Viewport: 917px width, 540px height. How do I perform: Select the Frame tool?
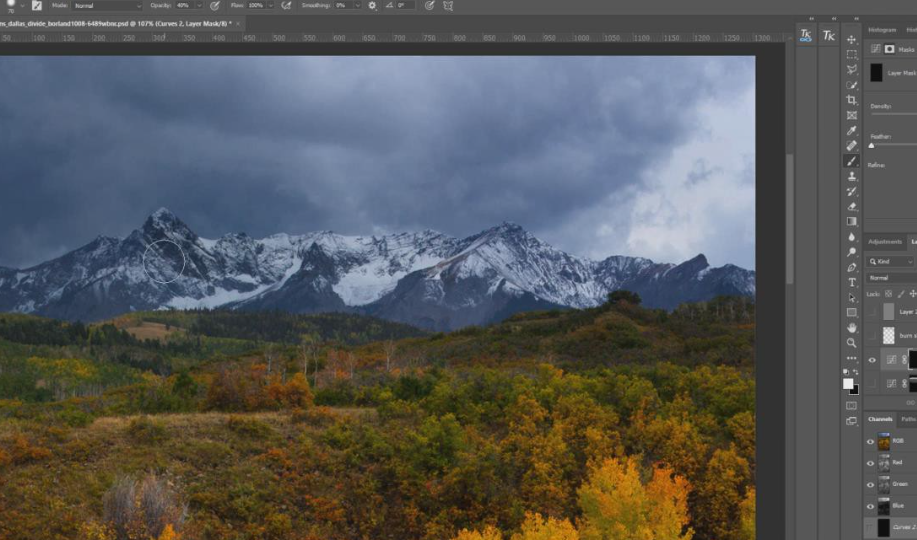coord(852,115)
